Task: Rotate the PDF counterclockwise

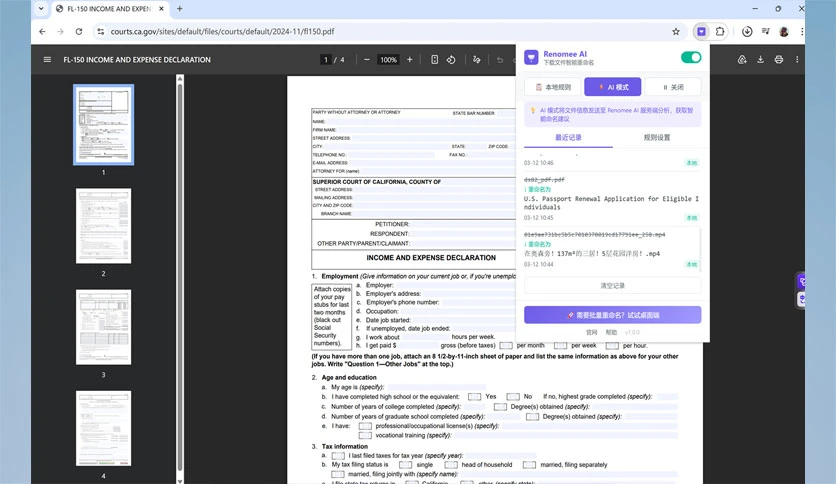Action: pyautogui.click(x=451, y=60)
